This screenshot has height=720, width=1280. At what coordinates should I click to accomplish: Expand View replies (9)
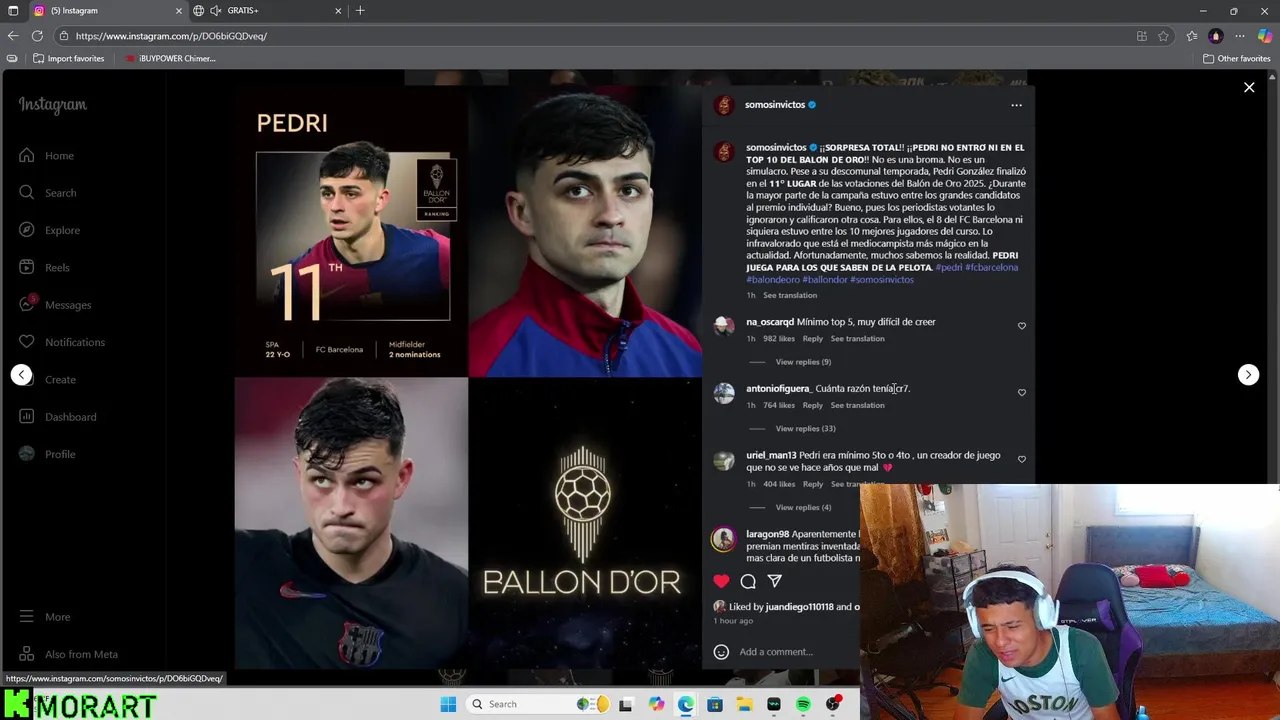803,362
